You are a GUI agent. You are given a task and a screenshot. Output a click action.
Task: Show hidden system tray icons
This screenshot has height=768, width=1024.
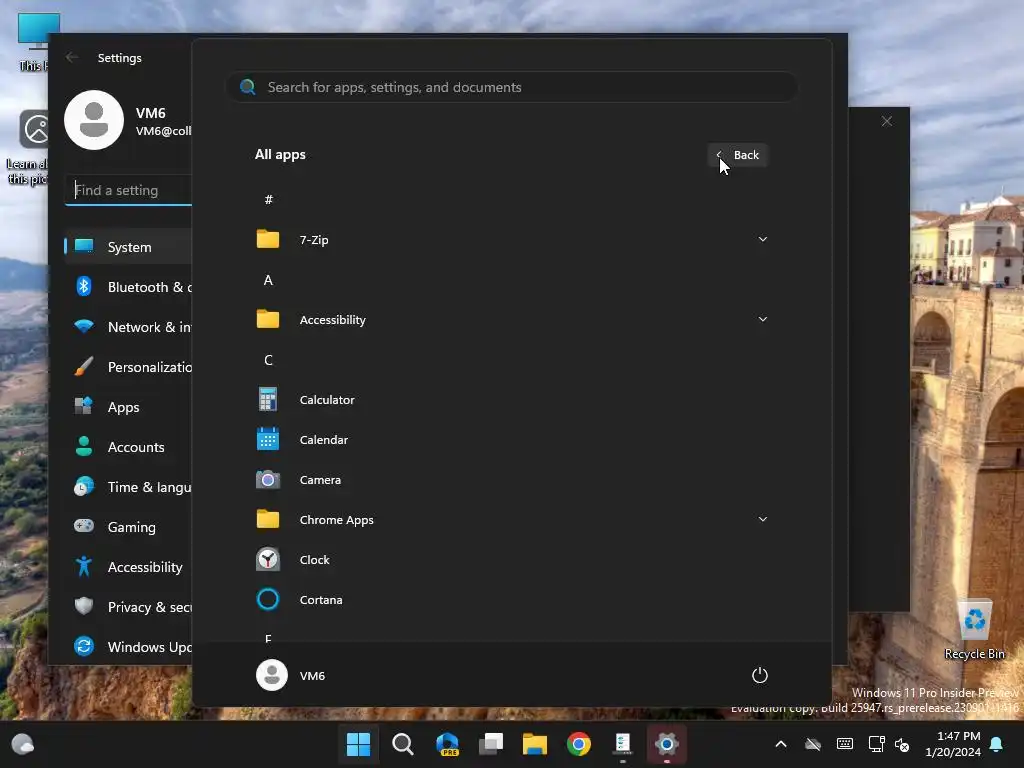pos(781,744)
